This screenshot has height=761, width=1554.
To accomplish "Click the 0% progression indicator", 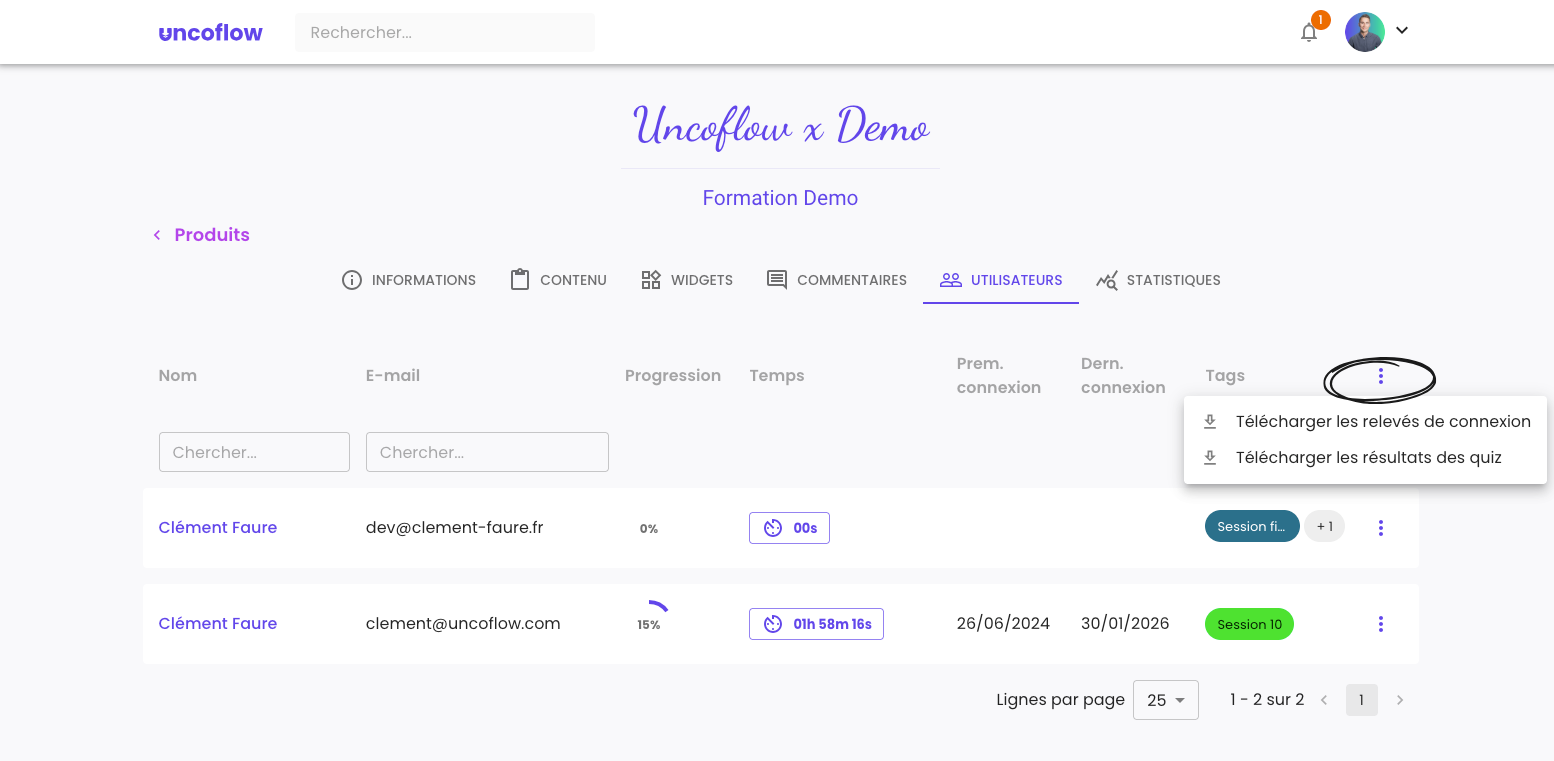I will pos(649,528).
